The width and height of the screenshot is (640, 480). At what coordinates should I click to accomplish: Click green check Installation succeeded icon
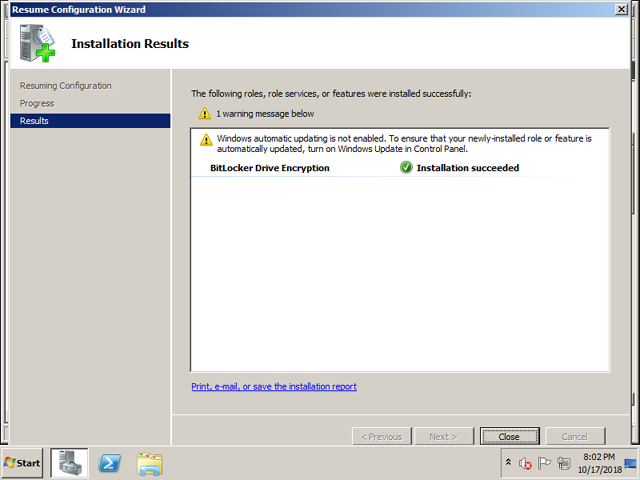[x=406, y=167]
